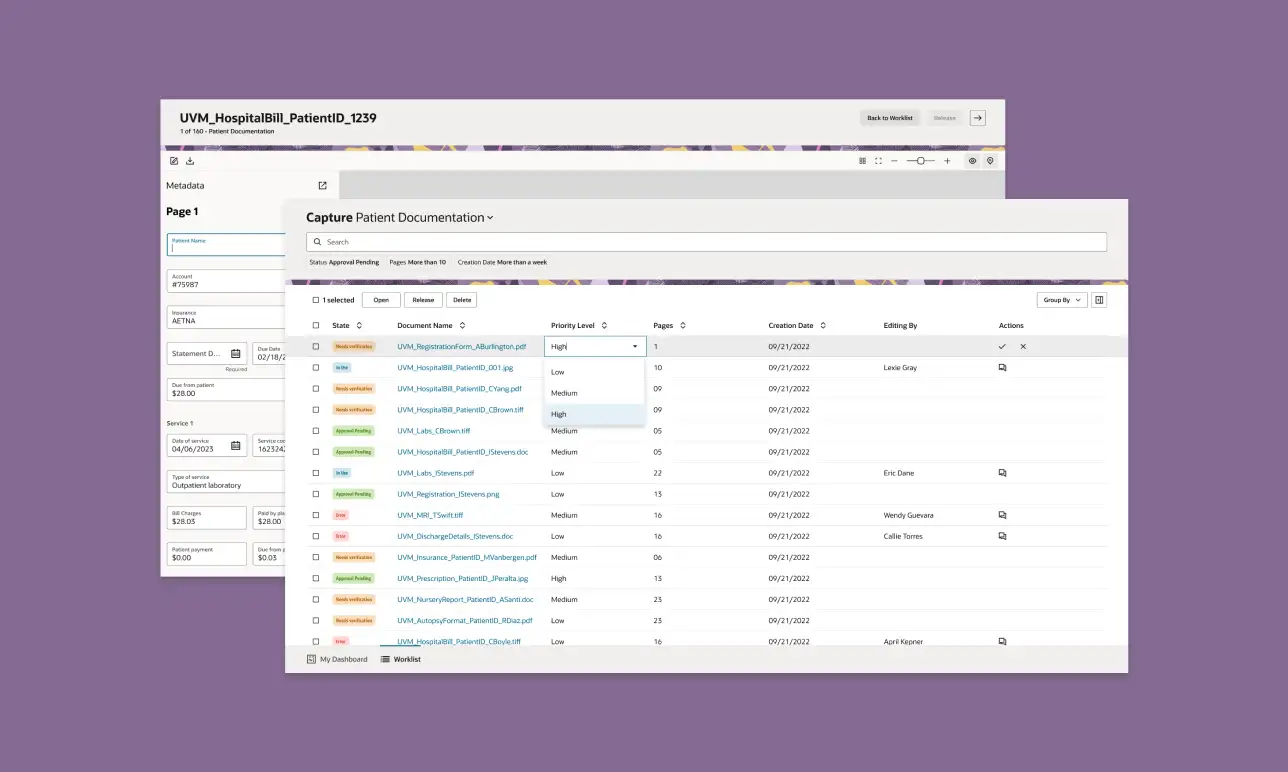Sort the table by the Pages column
Screen dimensions: 1288x772
click(683, 325)
